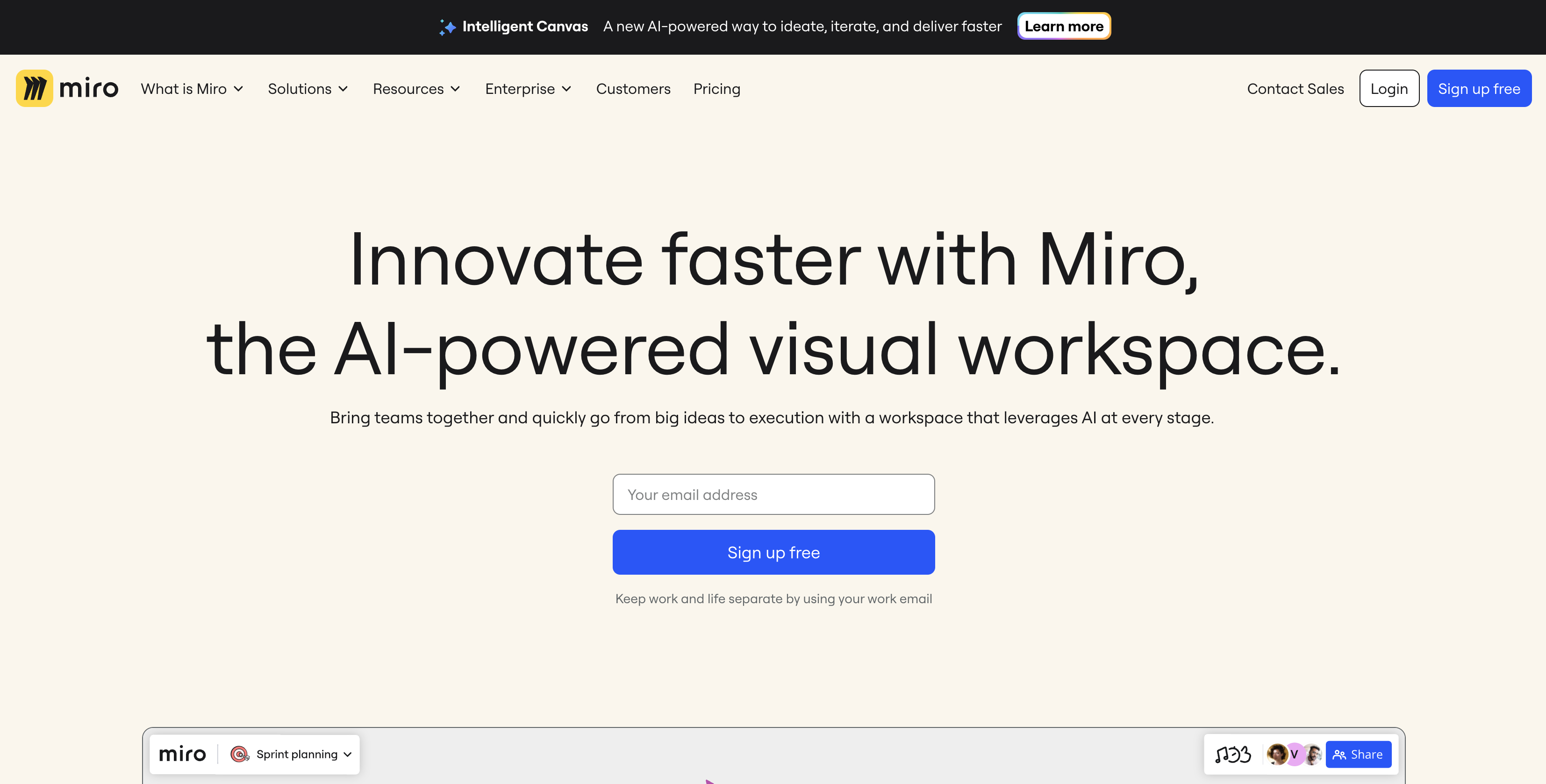The height and width of the screenshot is (784, 1546).
Task: Click 'A new AI-powered way to ideate' text
Action: coord(802,26)
